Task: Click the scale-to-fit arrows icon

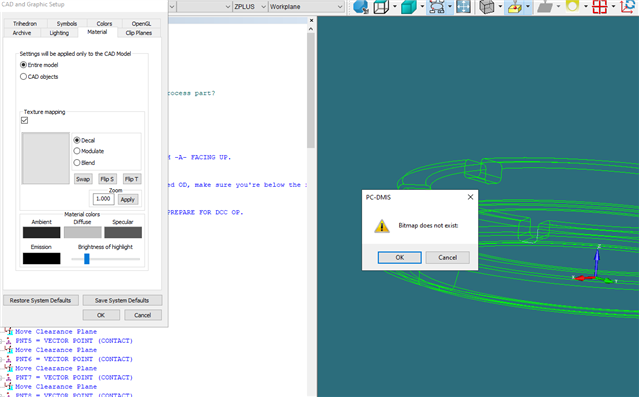Action: pos(463,7)
